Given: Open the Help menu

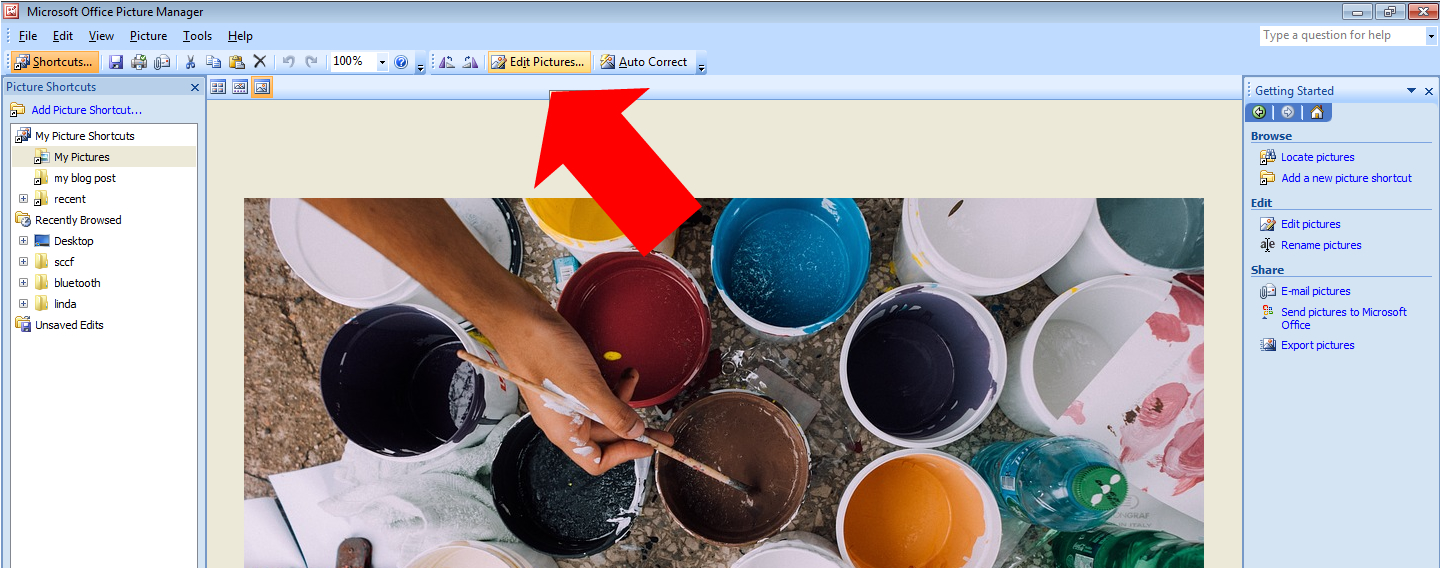Looking at the screenshot, I should [x=240, y=36].
